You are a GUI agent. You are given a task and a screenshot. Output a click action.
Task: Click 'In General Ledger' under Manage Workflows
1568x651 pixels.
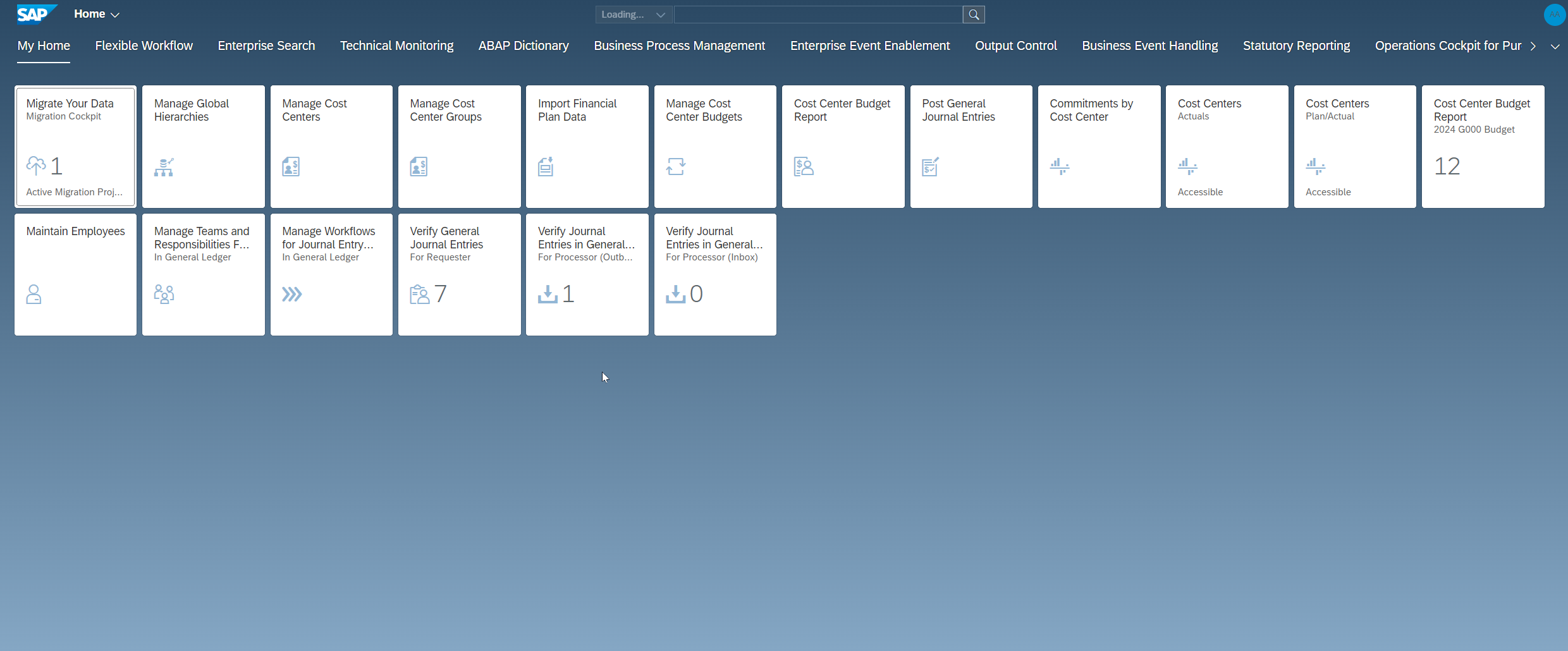click(x=321, y=257)
